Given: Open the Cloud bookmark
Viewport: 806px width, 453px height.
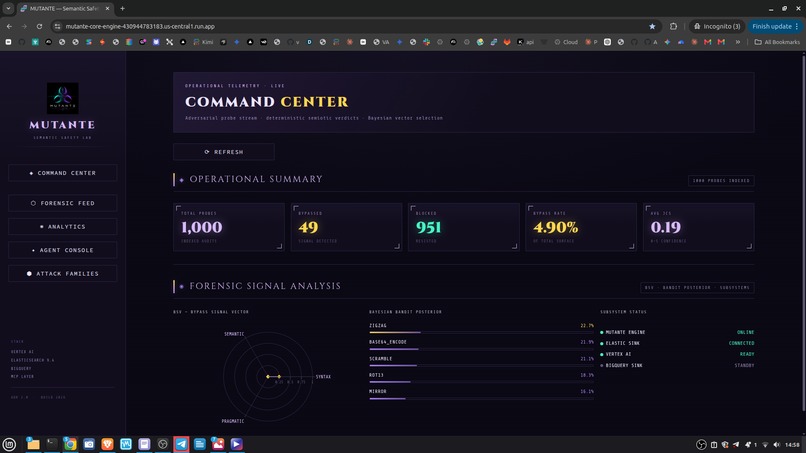Looking at the screenshot, I should [x=566, y=42].
